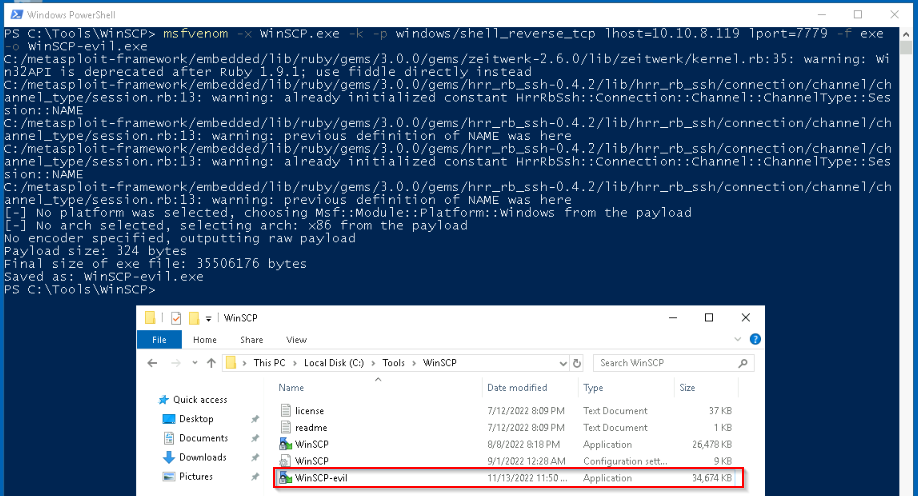Click the Explorer title bar folder icon
This screenshot has height=496, width=918.
[150, 318]
